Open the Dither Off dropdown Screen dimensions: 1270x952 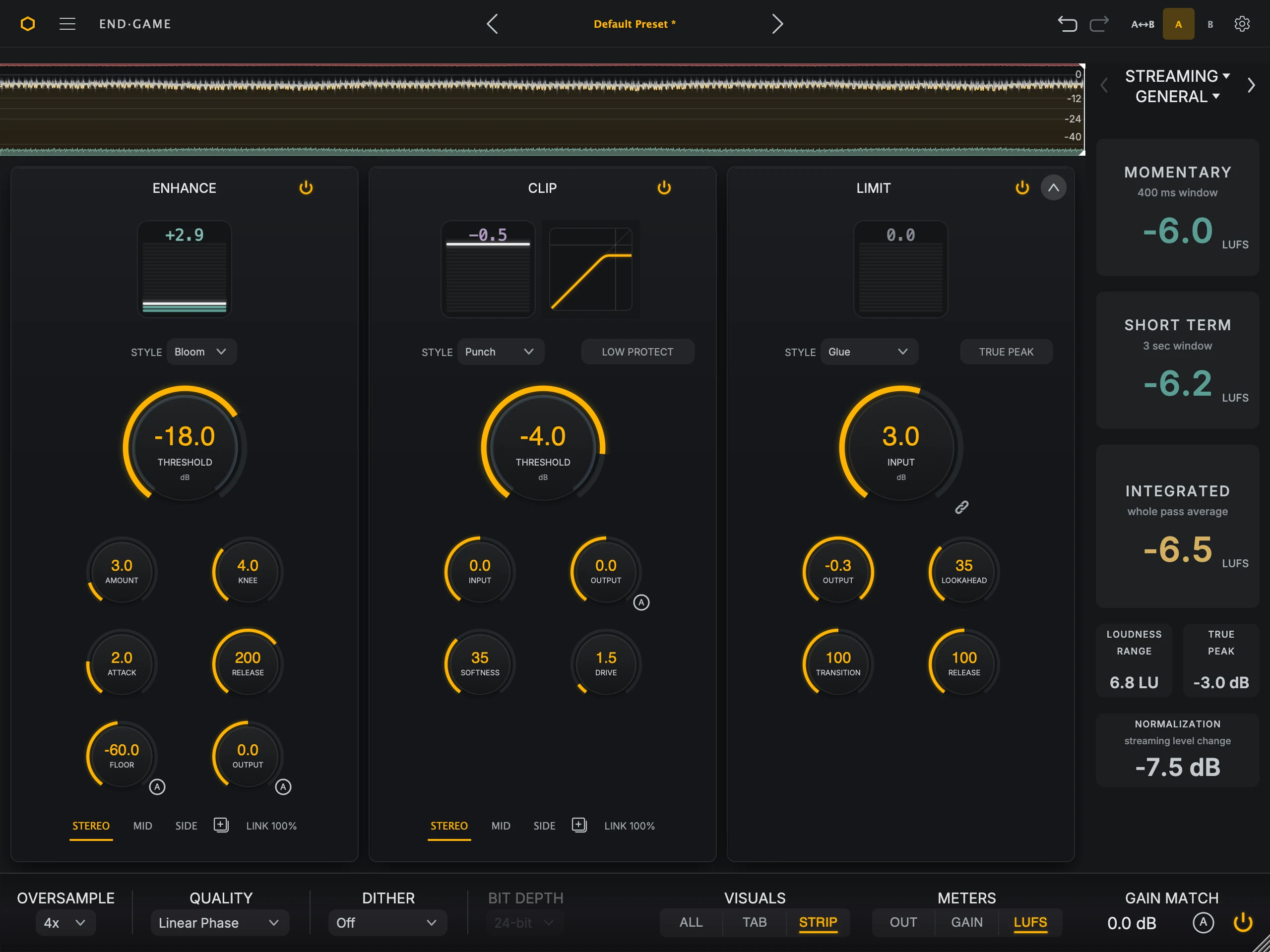tap(387, 923)
